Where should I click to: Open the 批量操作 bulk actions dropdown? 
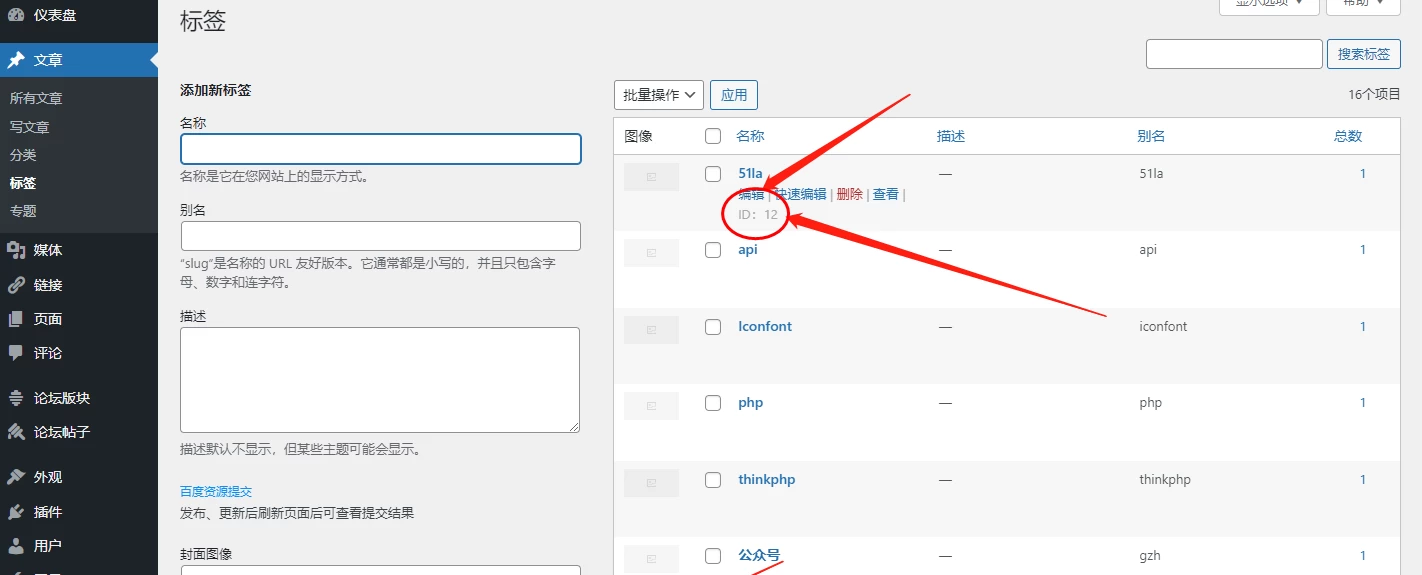[659, 95]
